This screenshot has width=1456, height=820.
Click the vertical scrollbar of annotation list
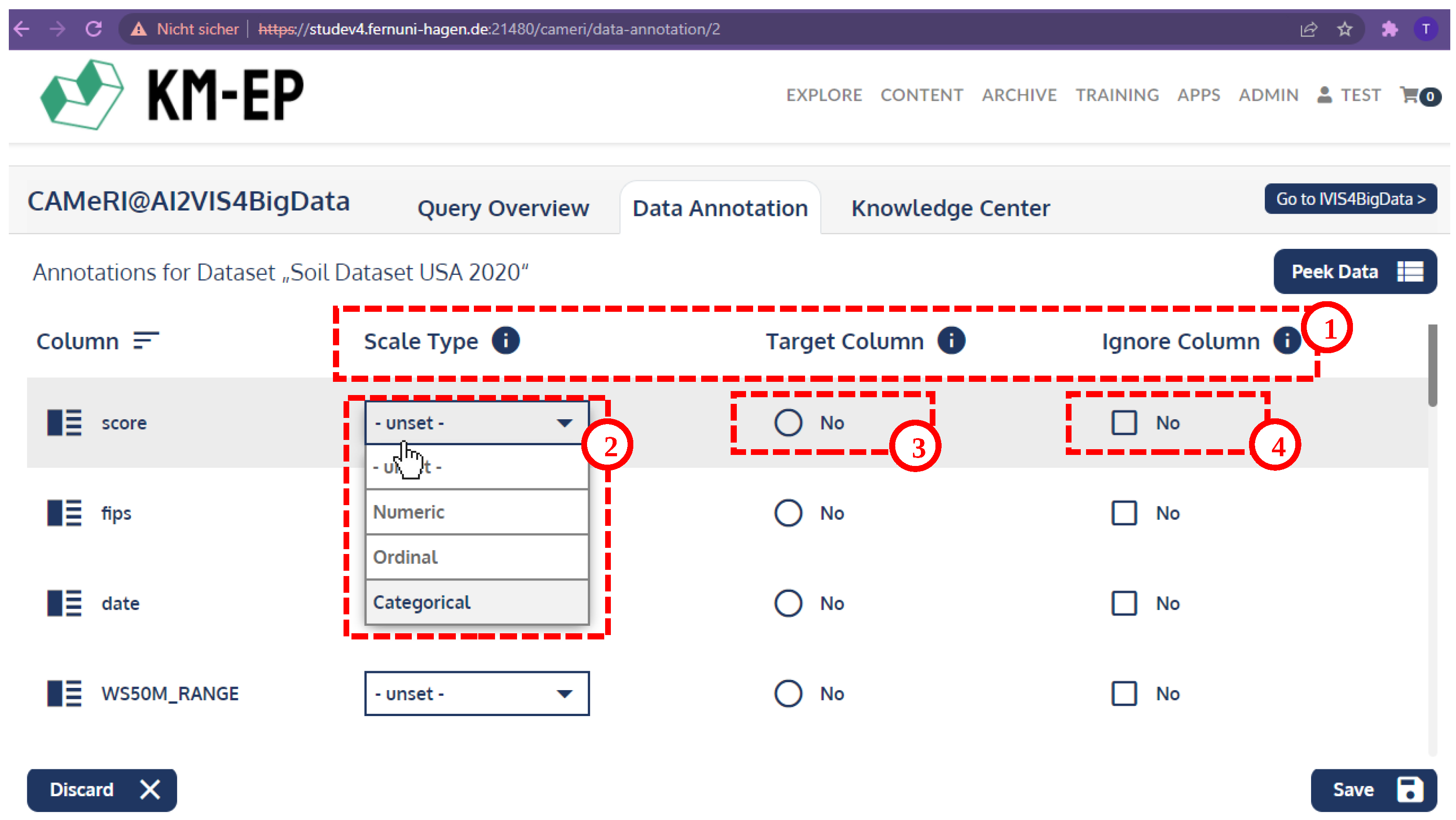[x=1432, y=366]
